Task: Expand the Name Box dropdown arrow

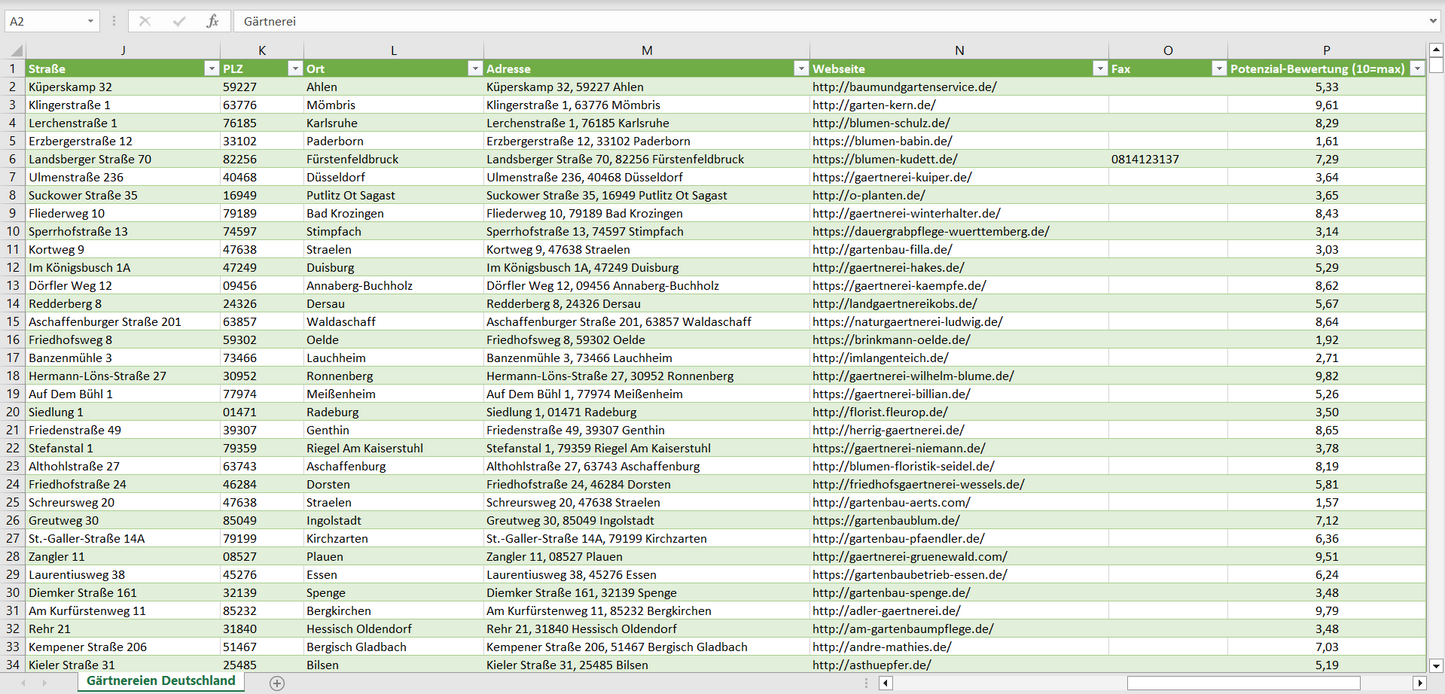Action: click(91, 21)
